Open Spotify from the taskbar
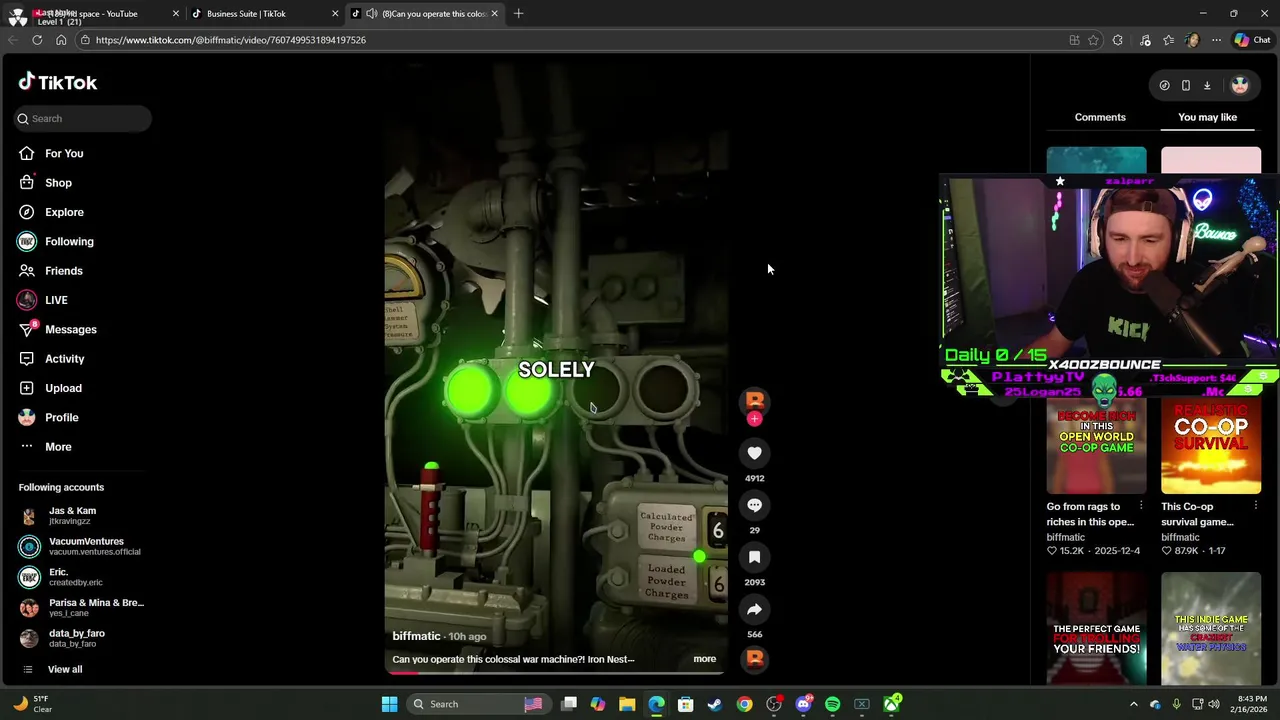1280x720 pixels. coord(832,704)
